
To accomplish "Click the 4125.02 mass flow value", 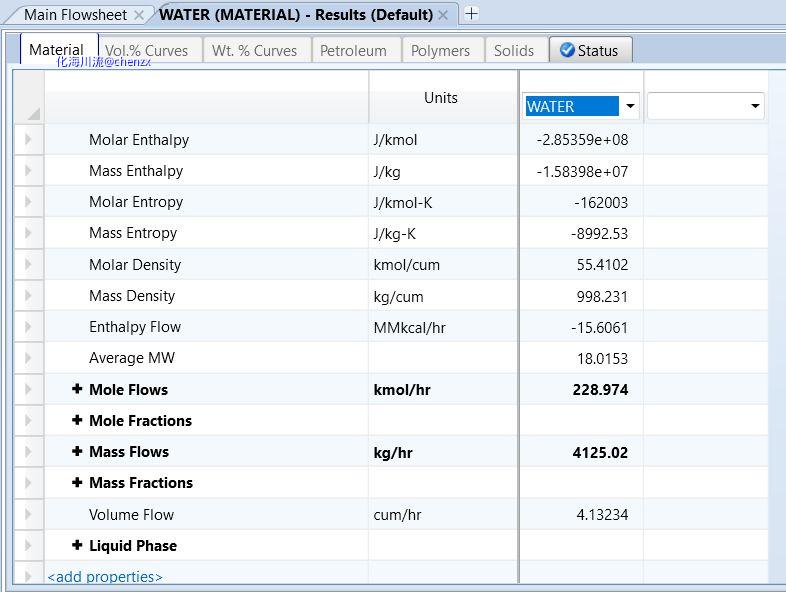I will [600, 452].
